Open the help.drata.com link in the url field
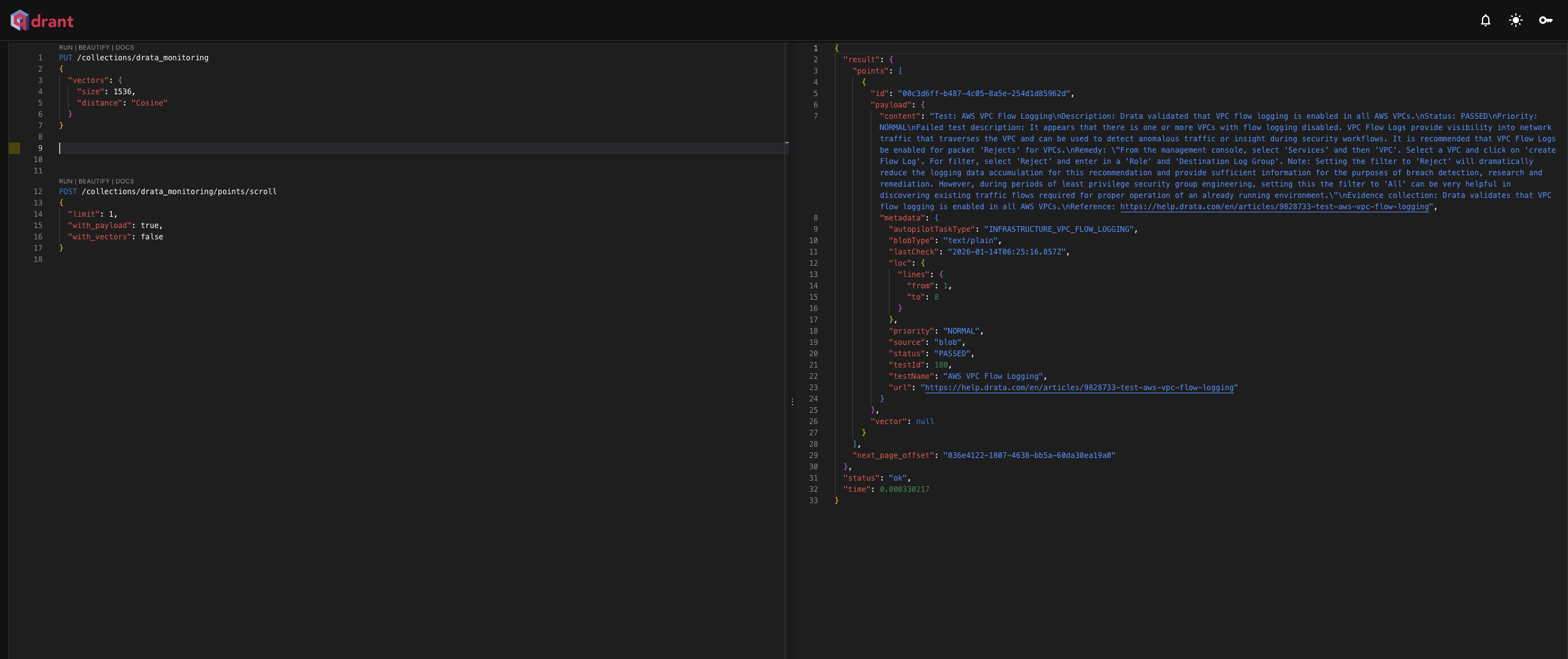 tap(1079, 388)
